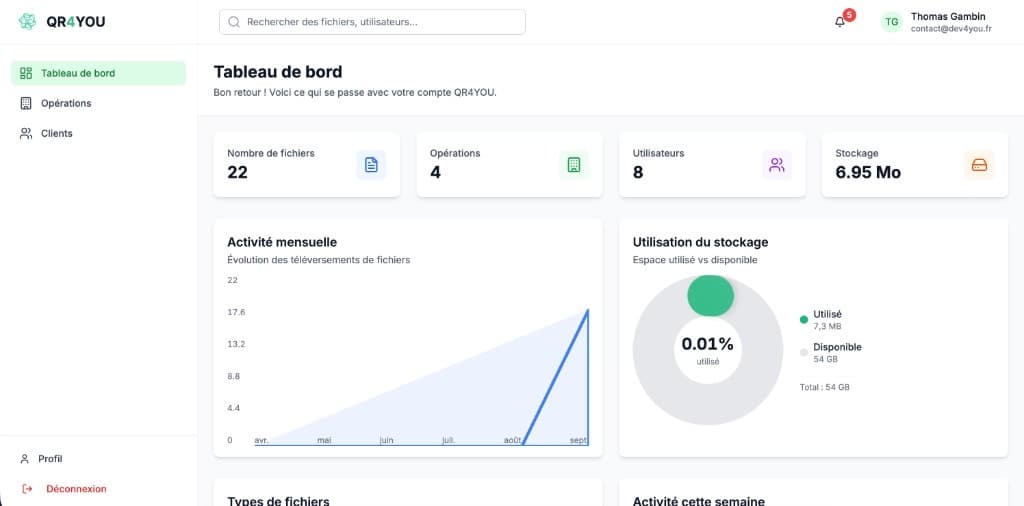Viewport: 1024px width, 506px height.
Task: Click the Profil person icon
Action: click(25, 459)
